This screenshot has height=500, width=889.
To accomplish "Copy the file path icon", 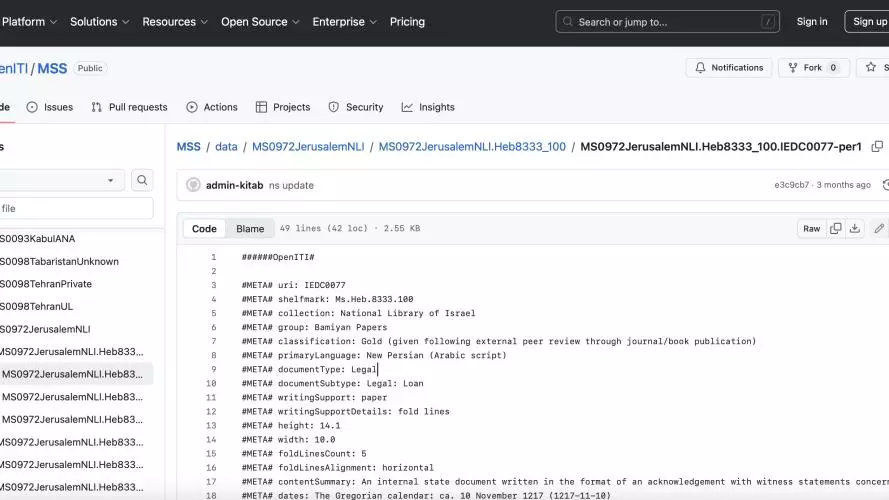I will pos(877,147).
